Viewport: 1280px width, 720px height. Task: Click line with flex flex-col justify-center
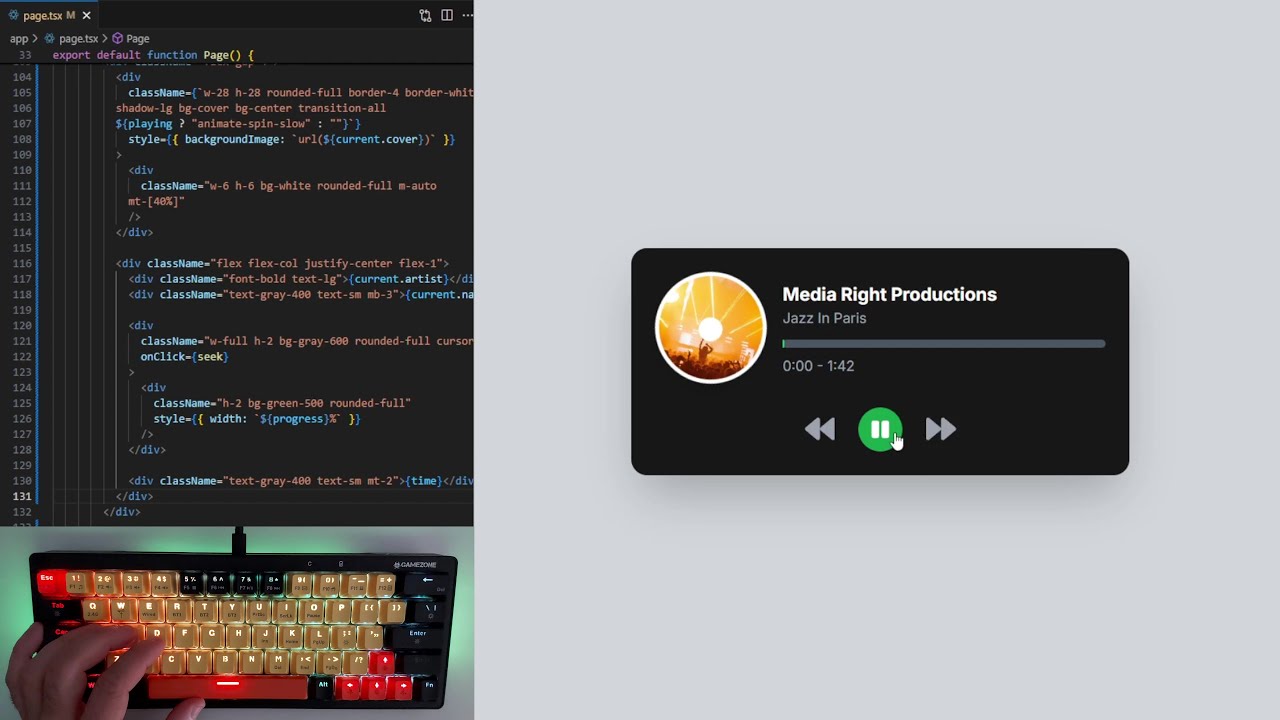pyautogui.click(x=282, y=263)
